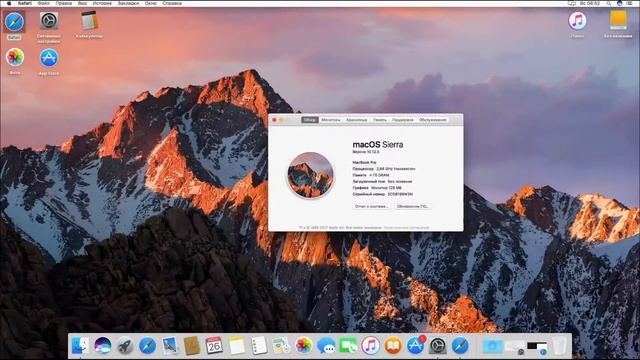This screenshot has height=360, width=640.
Task: Switch to the Хранилище tab
Action: 356,120
